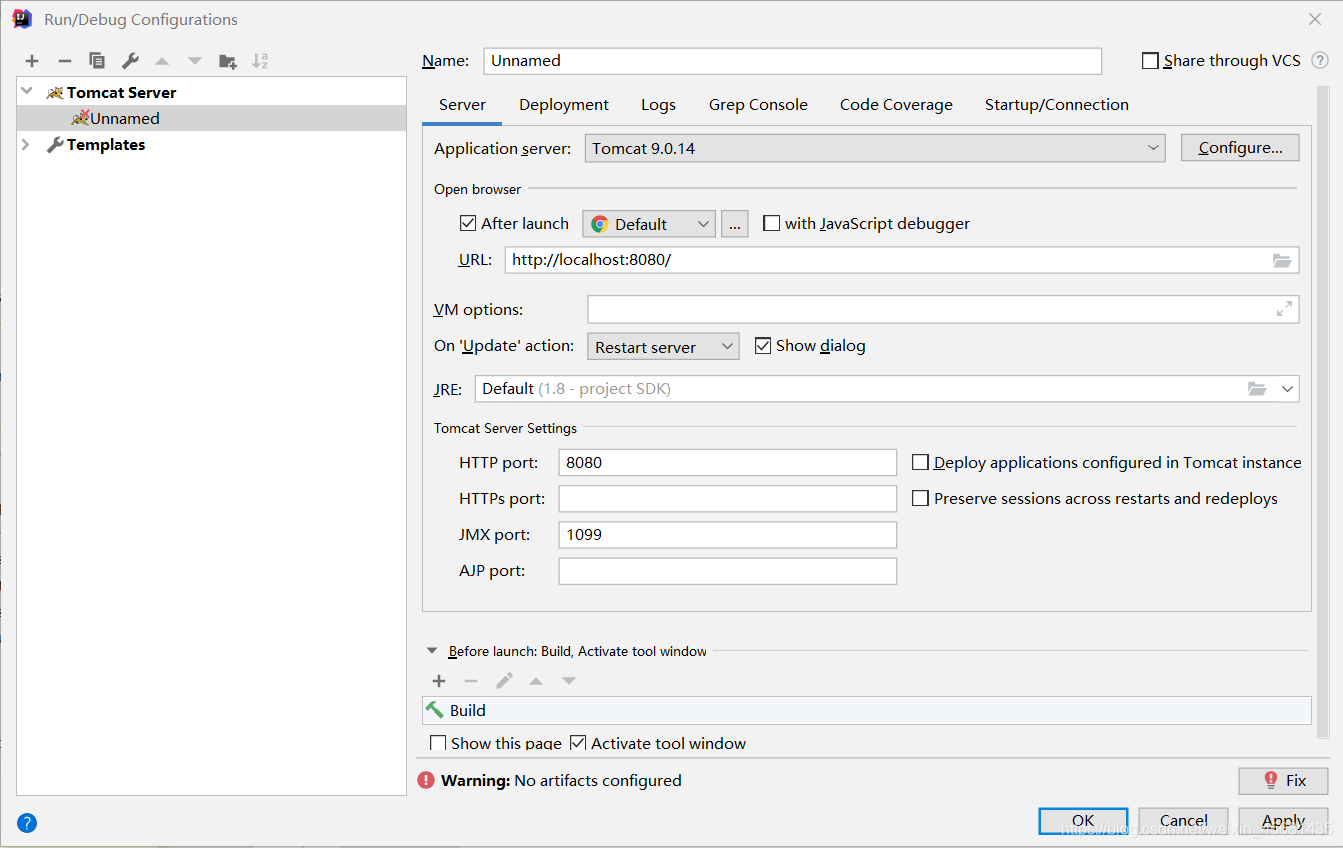Move configuration up with toolbar arrow
1343x848 pixels.
[162, 61]
